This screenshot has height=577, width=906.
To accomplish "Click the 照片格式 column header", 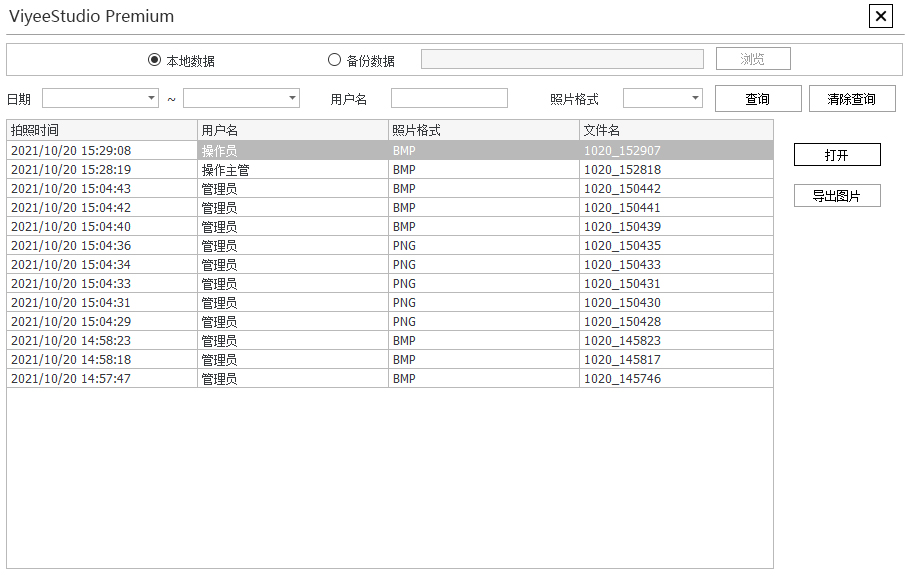I will pos(484,131).
